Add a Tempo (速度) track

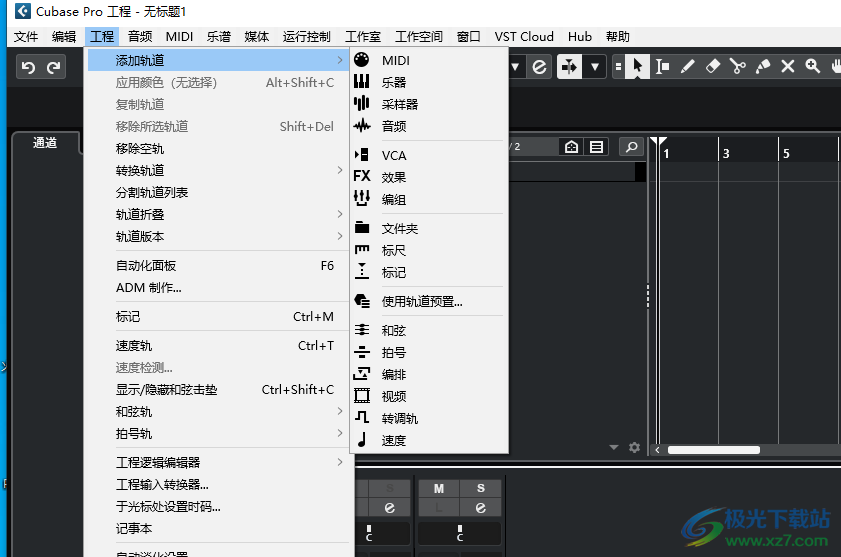[x=429, y=440]
